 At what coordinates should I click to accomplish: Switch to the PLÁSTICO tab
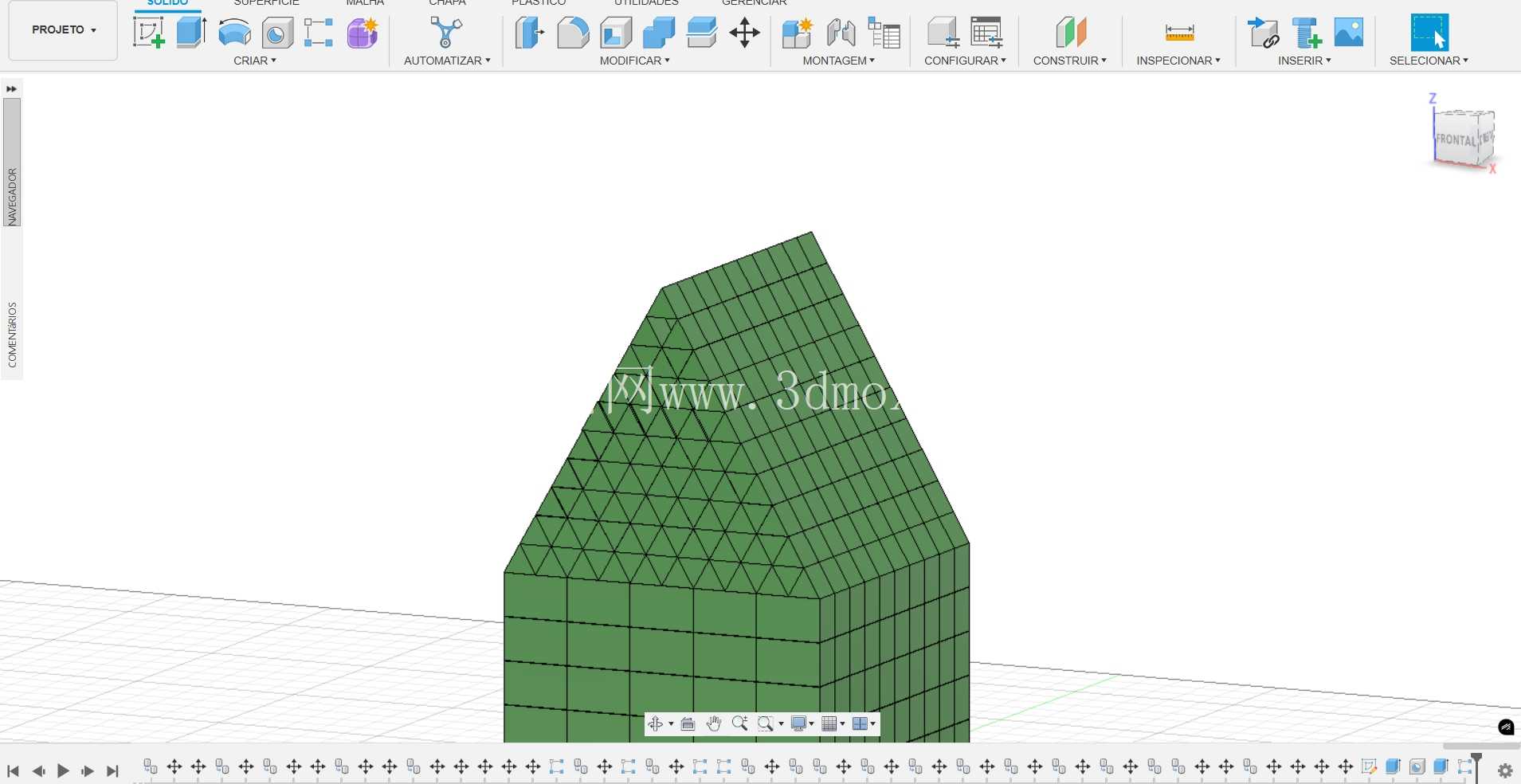click(x=539, y=3)
